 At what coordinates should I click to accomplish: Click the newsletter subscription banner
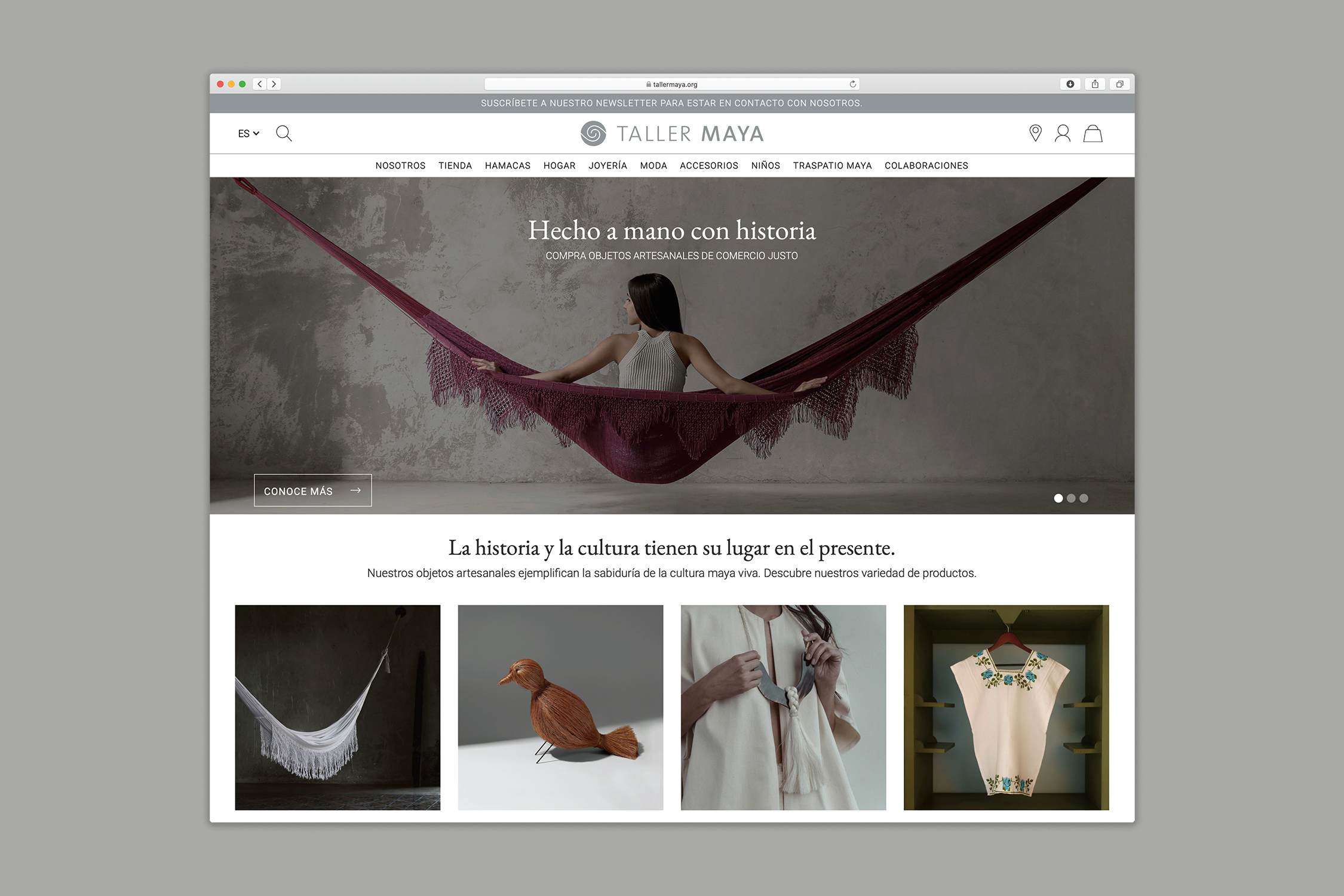tap(672, 103)
